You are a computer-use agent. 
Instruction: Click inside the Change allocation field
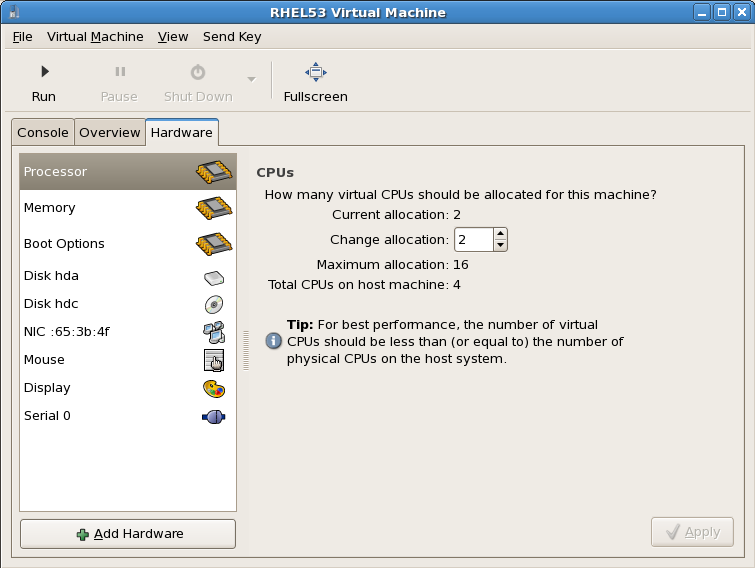tap(473, 240)
